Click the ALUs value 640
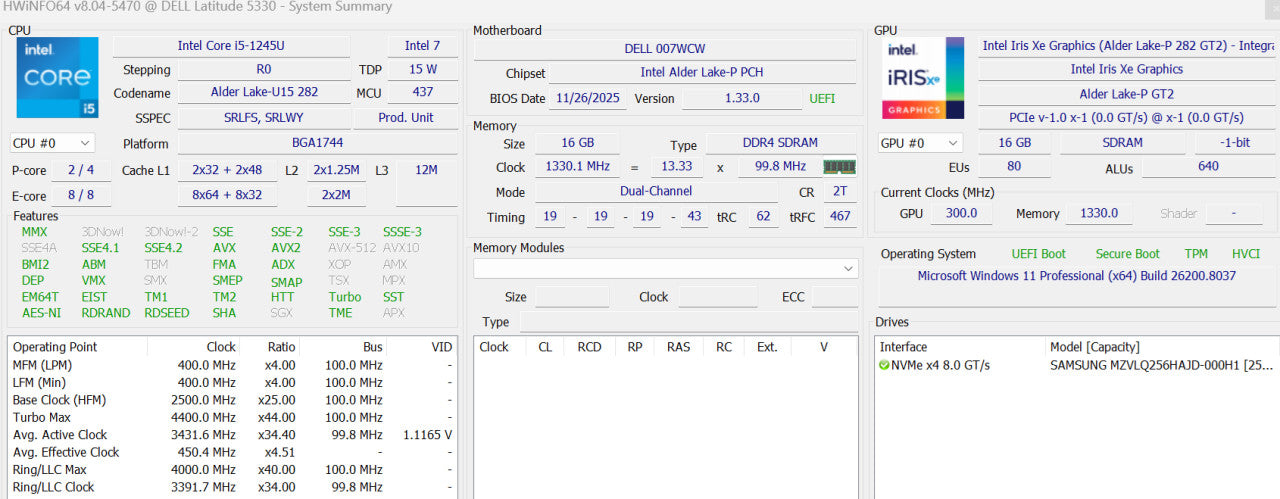The image size is (1280, 499). (1208, 167)
